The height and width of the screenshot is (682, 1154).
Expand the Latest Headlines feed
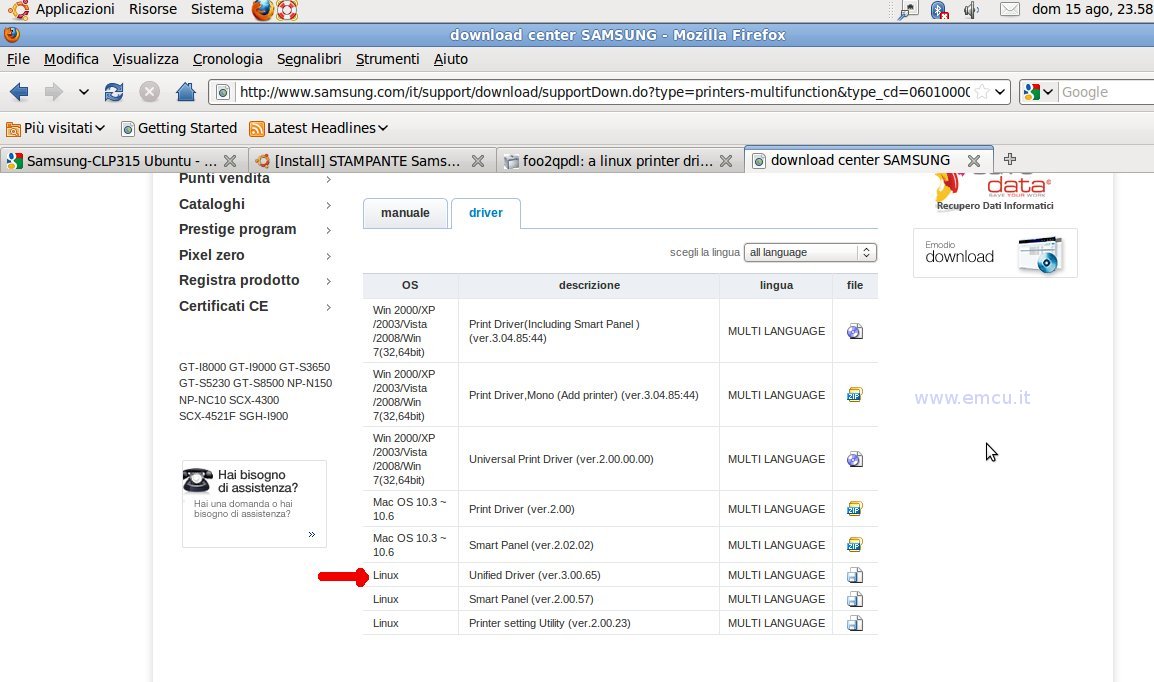point(319,128)
